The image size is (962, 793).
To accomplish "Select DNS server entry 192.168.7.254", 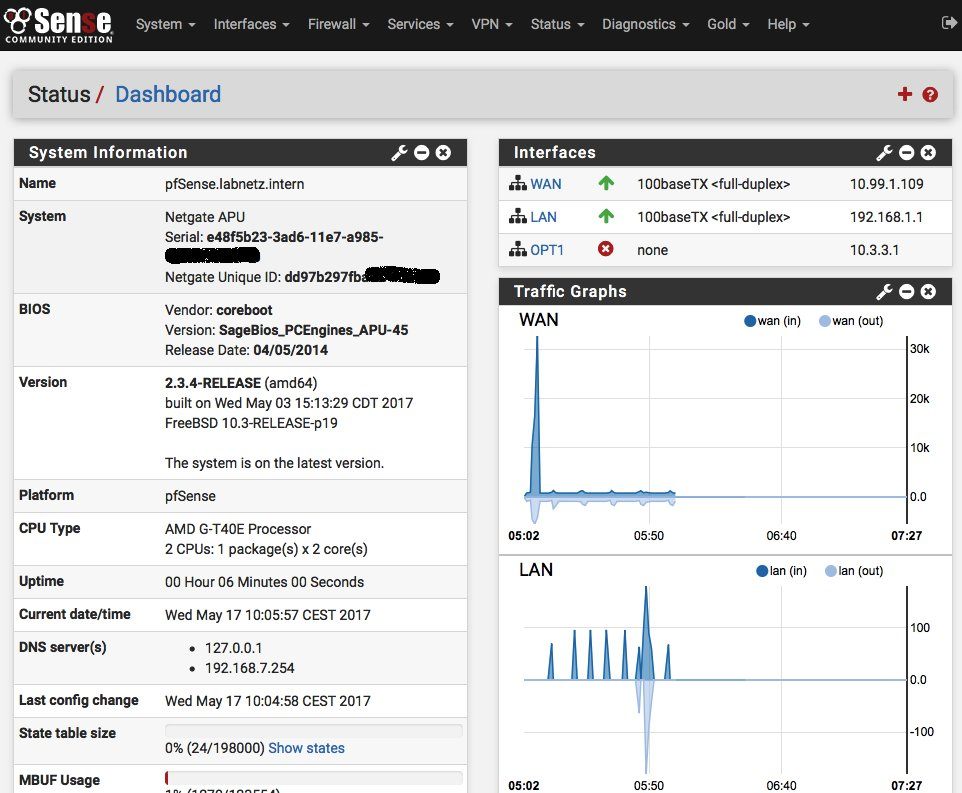I will coord(250,668).
